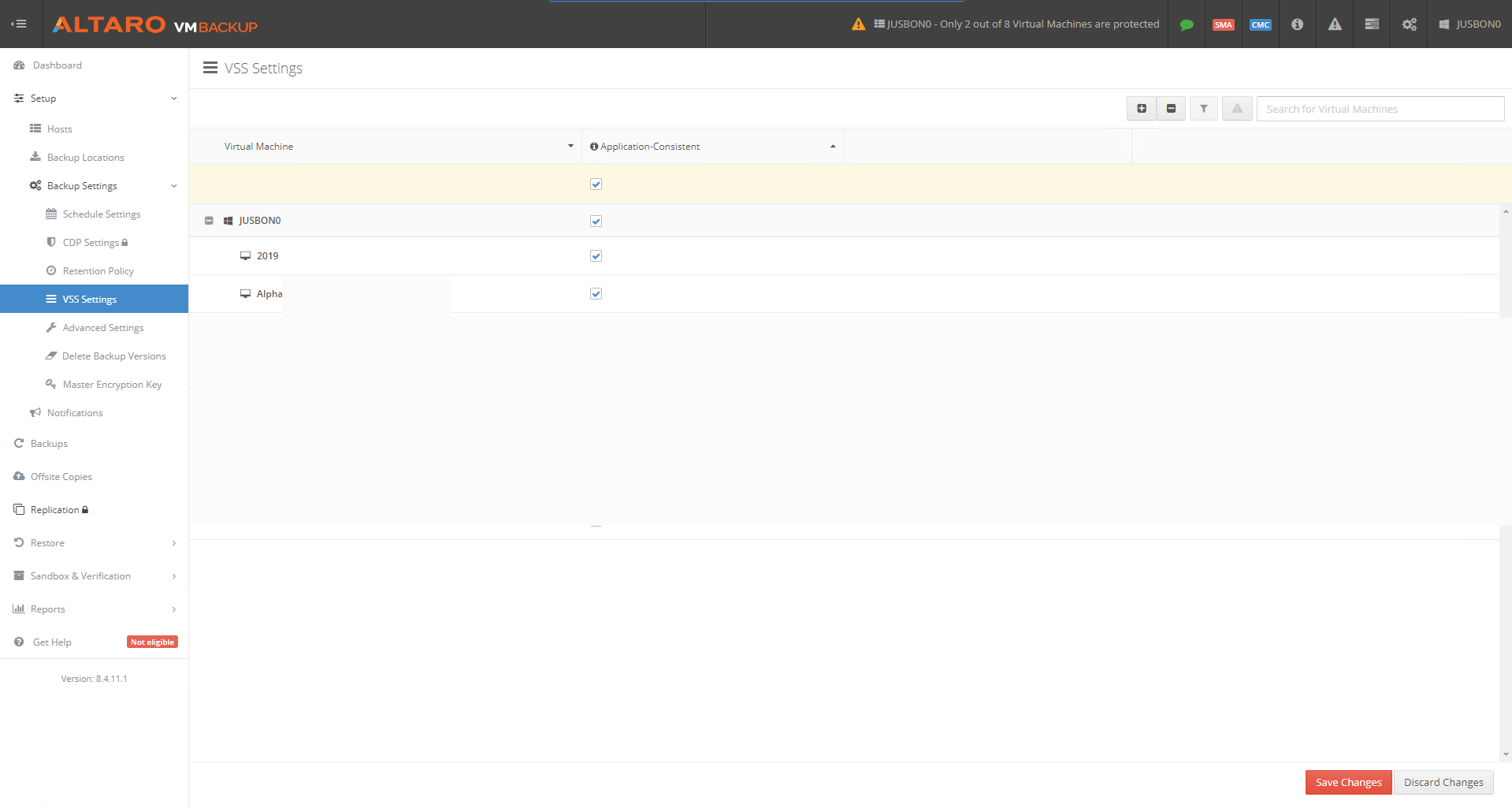Click the Discard Changes button
The width and height of the screenshot is (1512, 808).
1443,783
